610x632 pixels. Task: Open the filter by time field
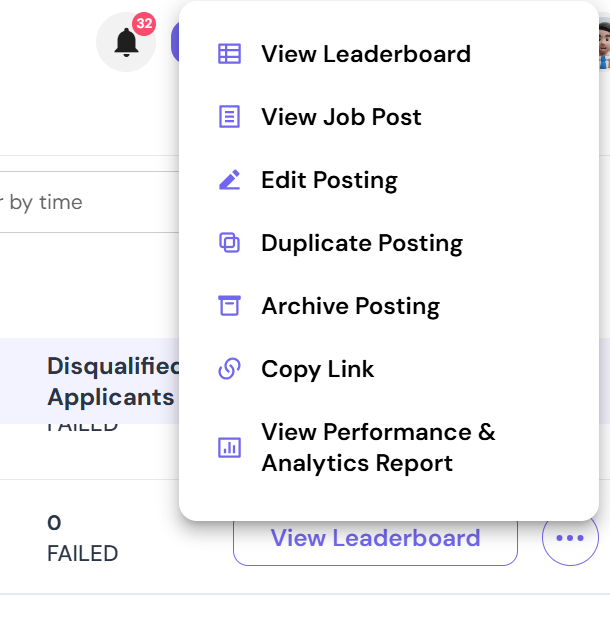click(90, 202)
